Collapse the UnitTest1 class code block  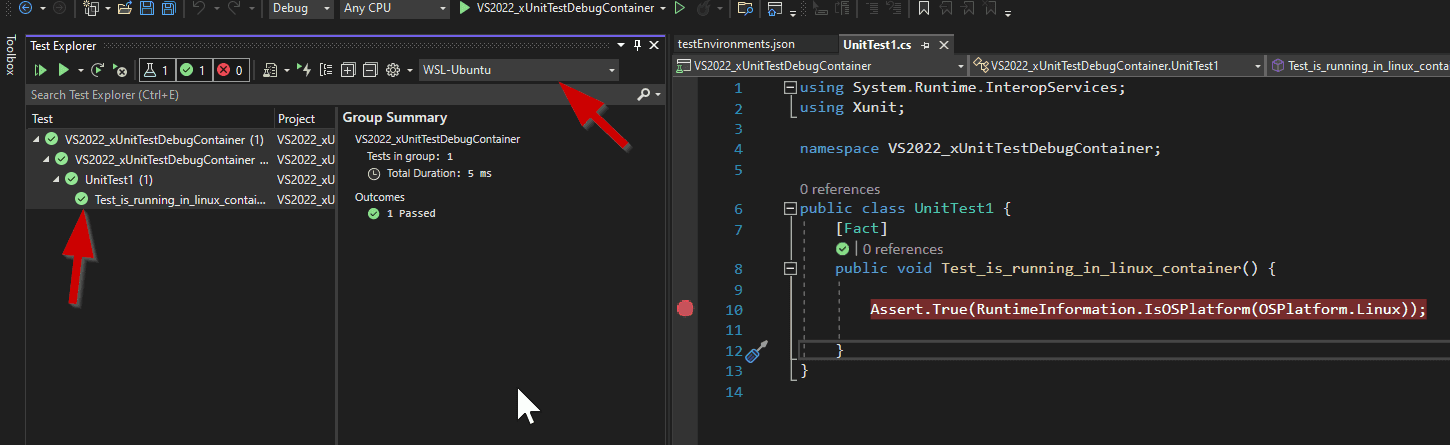[x=791, y=209]
